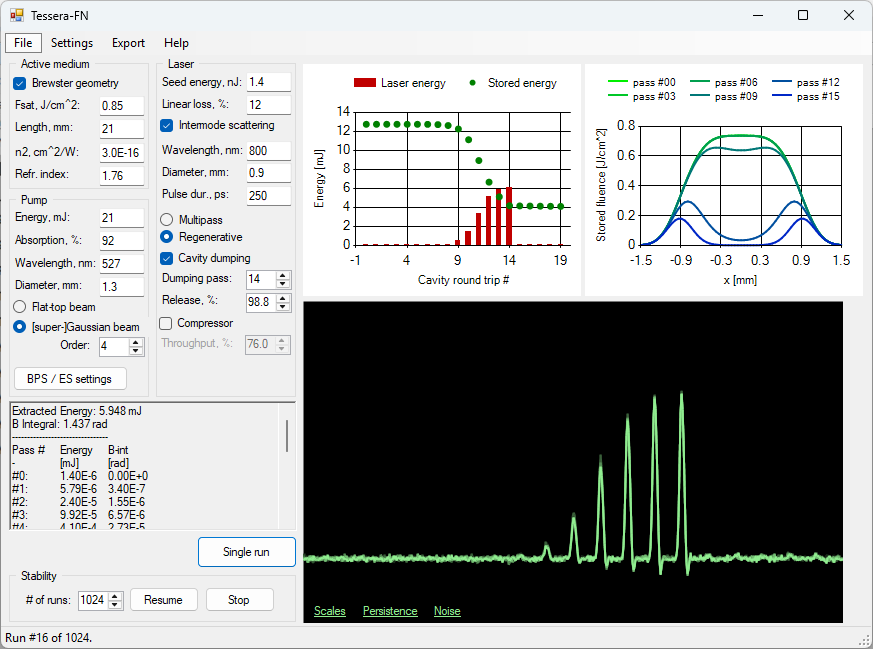Decrease the Dumping pass value with down arrow

[x=283, y=283]
